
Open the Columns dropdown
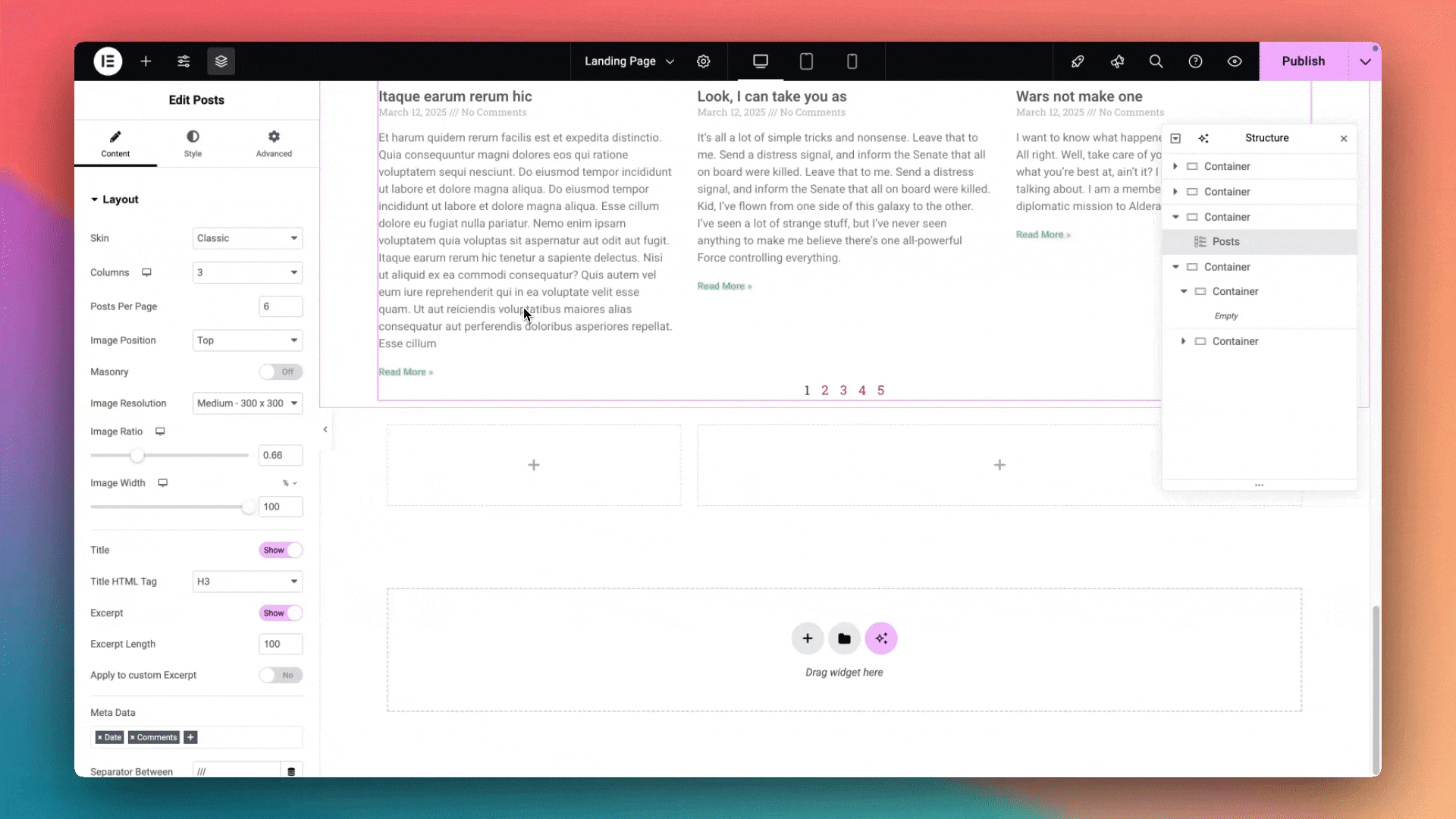(247, 272)
